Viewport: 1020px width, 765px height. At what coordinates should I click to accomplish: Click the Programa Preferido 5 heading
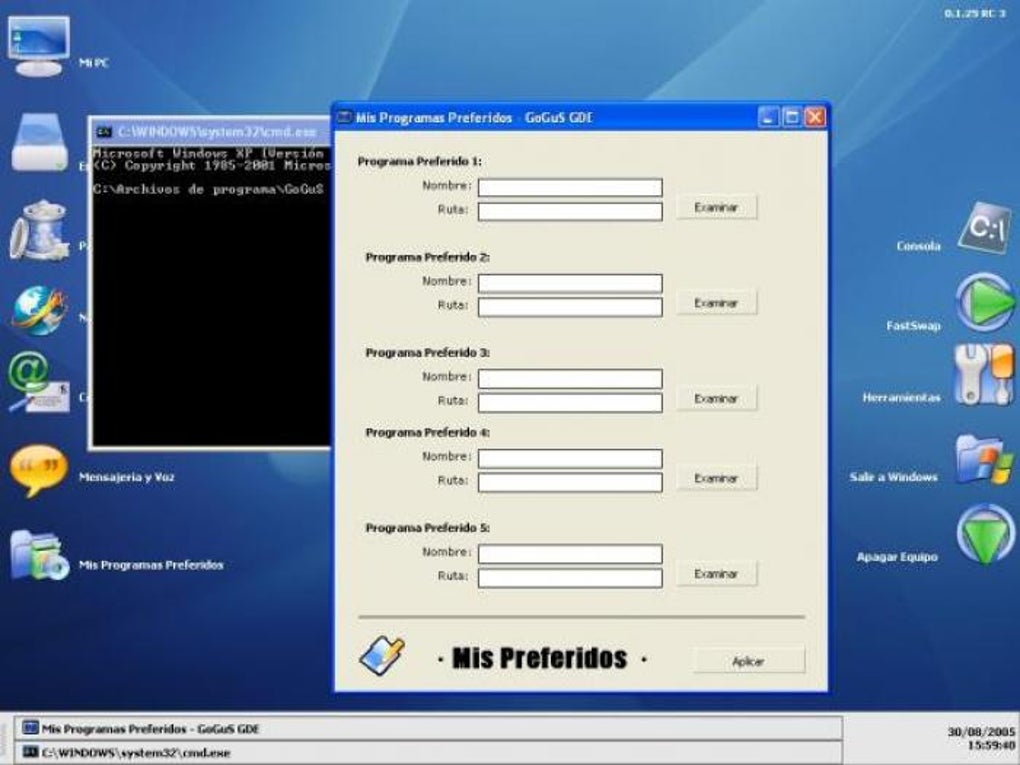click(427, 528)
